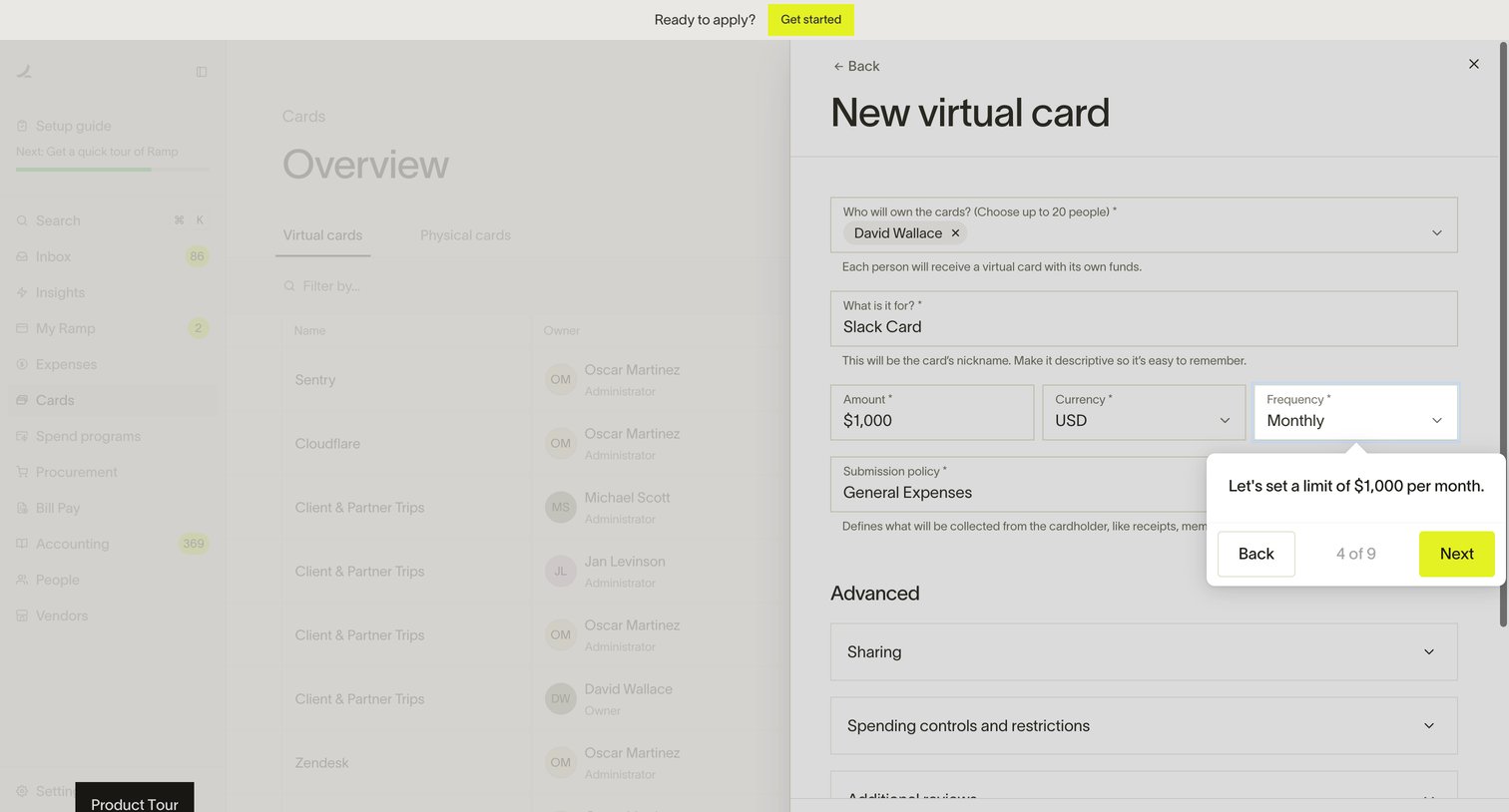
Task: Collapse the sidebar with the panel icon
Action: (x=202, y=72)
